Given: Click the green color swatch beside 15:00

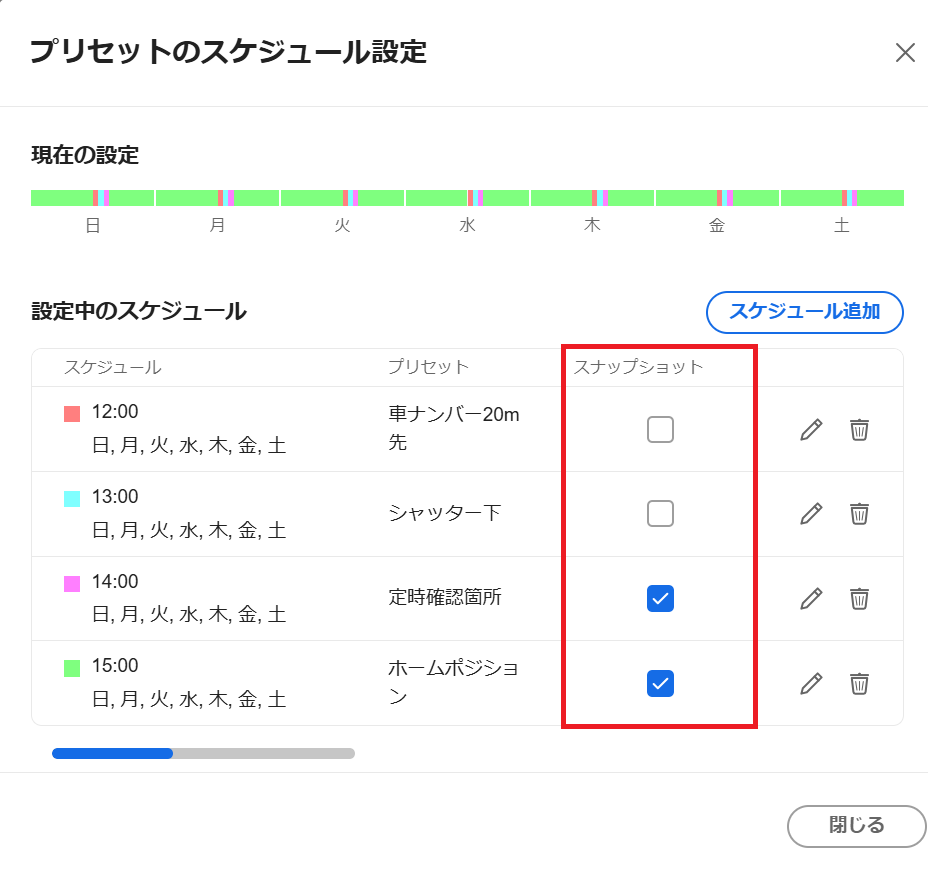Looking at the screenshot, I should [72, 668].
